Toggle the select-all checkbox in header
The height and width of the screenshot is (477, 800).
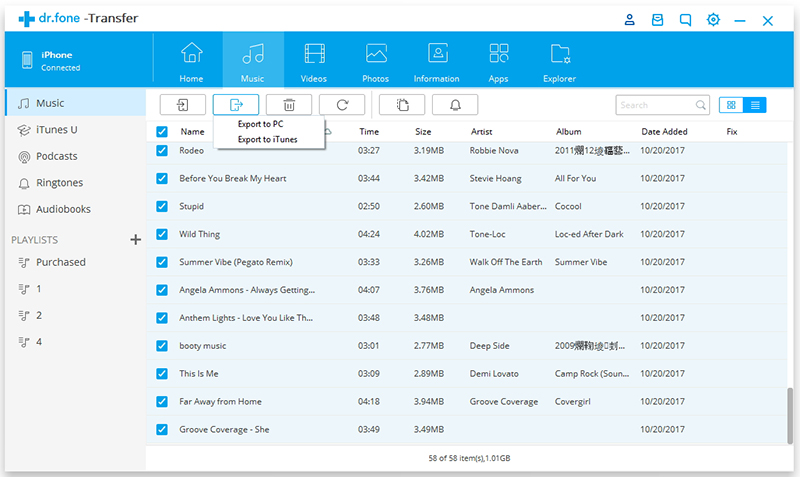(162, 132)
